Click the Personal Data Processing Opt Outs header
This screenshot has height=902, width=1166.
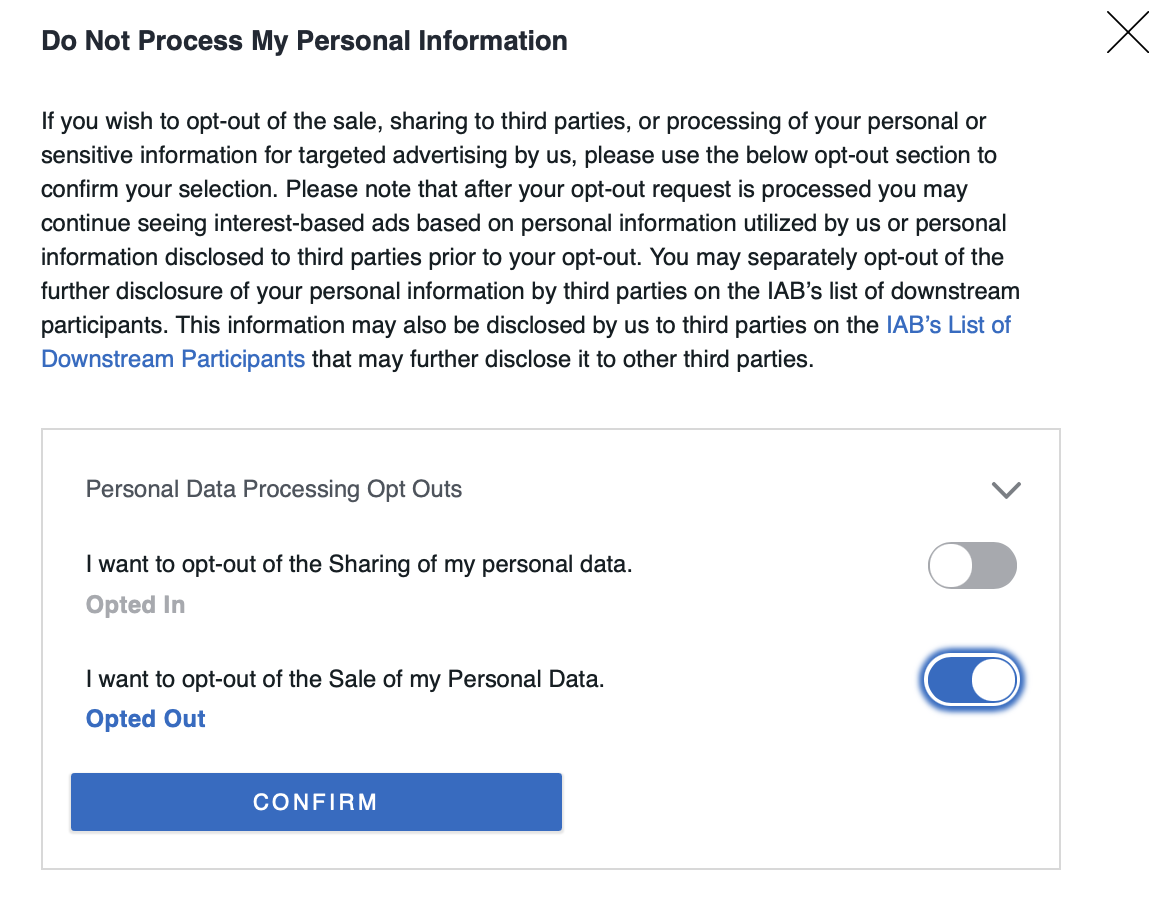click(x=274, y=490)
